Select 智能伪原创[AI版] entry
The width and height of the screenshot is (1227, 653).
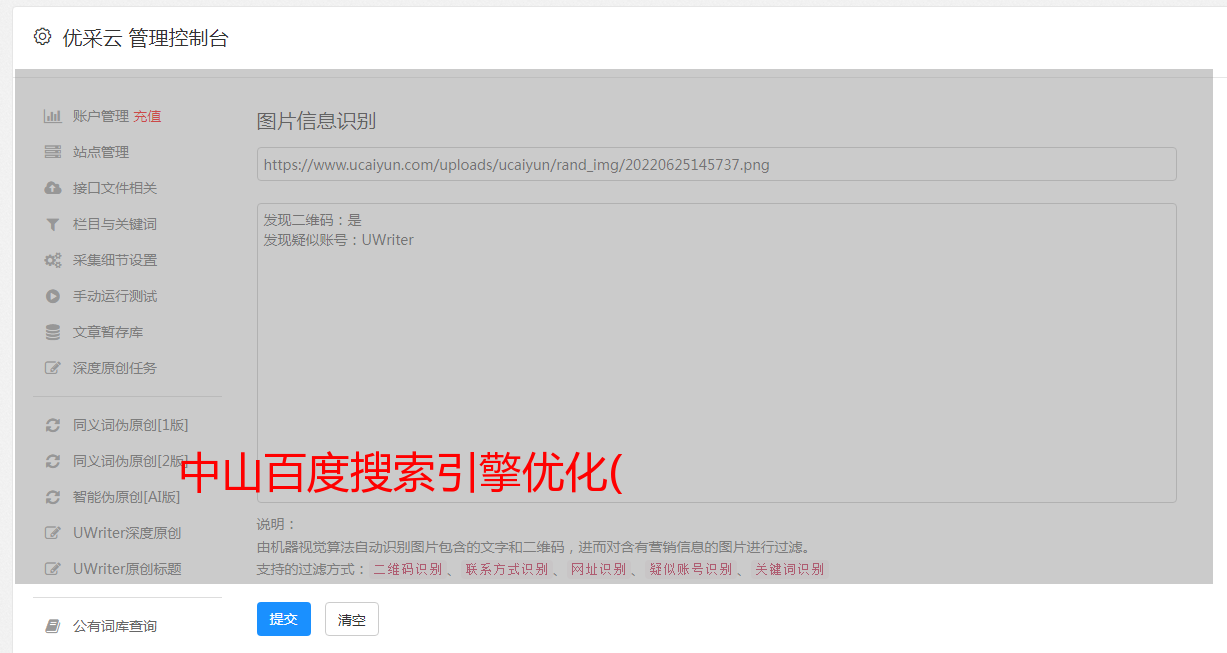pos(127,497)
